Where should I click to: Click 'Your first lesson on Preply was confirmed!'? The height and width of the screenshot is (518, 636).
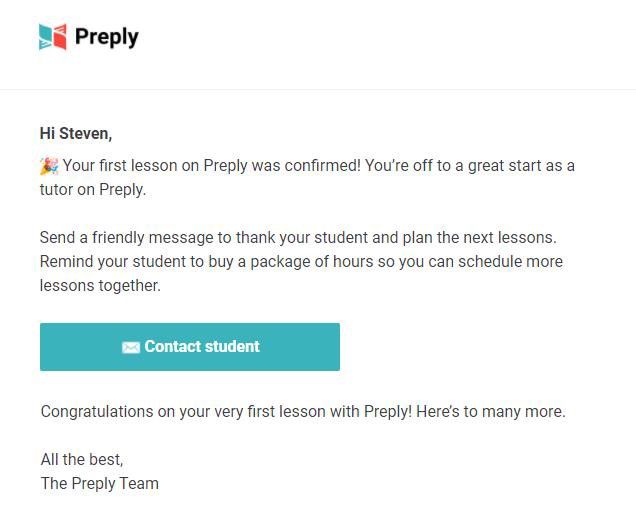pos(211,166)
